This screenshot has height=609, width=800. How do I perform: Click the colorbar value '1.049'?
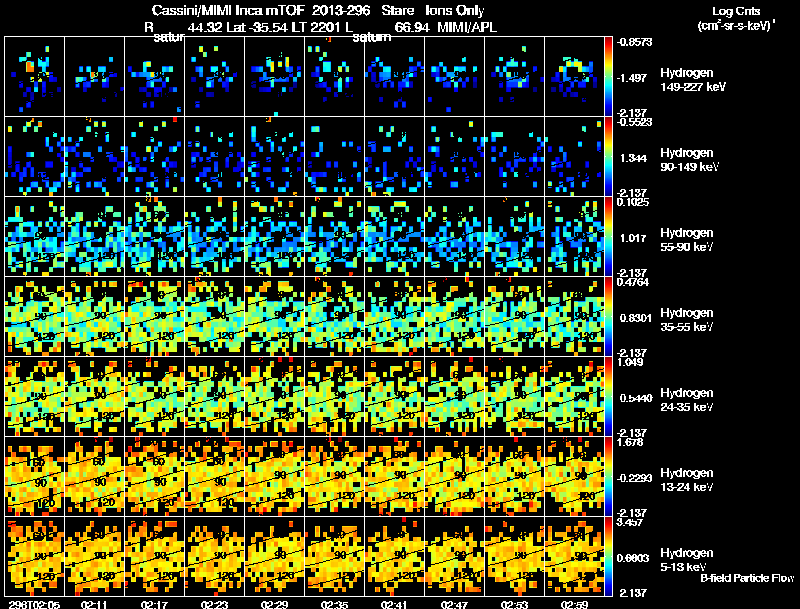click(630, 362)
